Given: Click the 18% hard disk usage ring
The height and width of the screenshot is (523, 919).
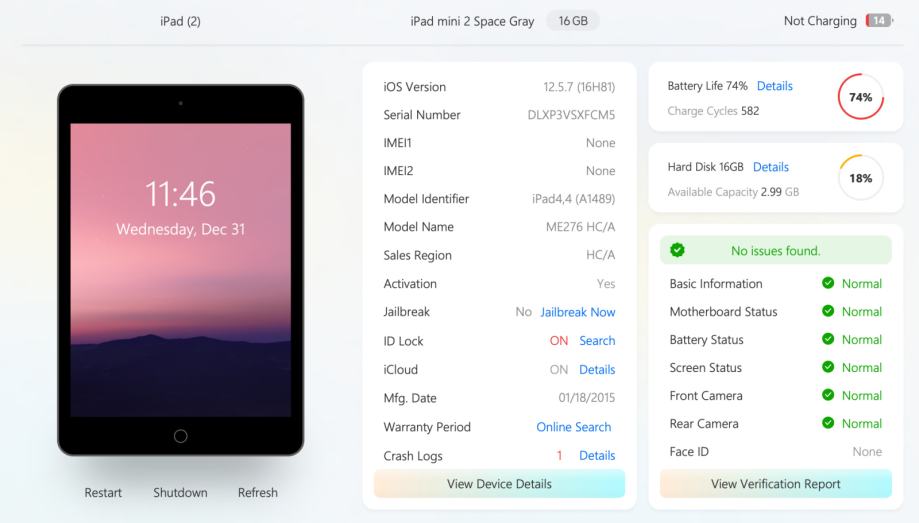Looking at the screenshot, I should [x=860, y=178].
